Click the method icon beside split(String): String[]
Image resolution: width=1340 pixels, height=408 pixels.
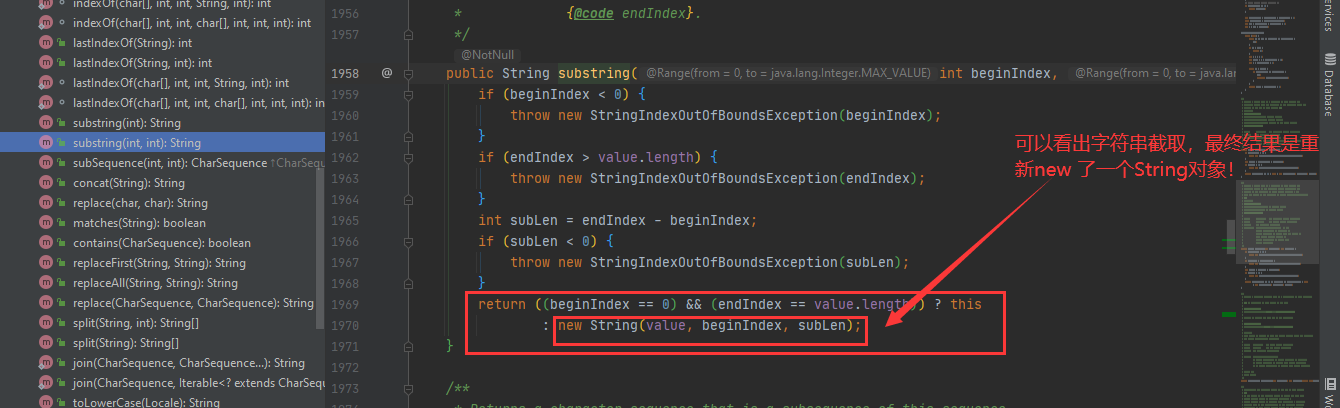pos(46,343)
